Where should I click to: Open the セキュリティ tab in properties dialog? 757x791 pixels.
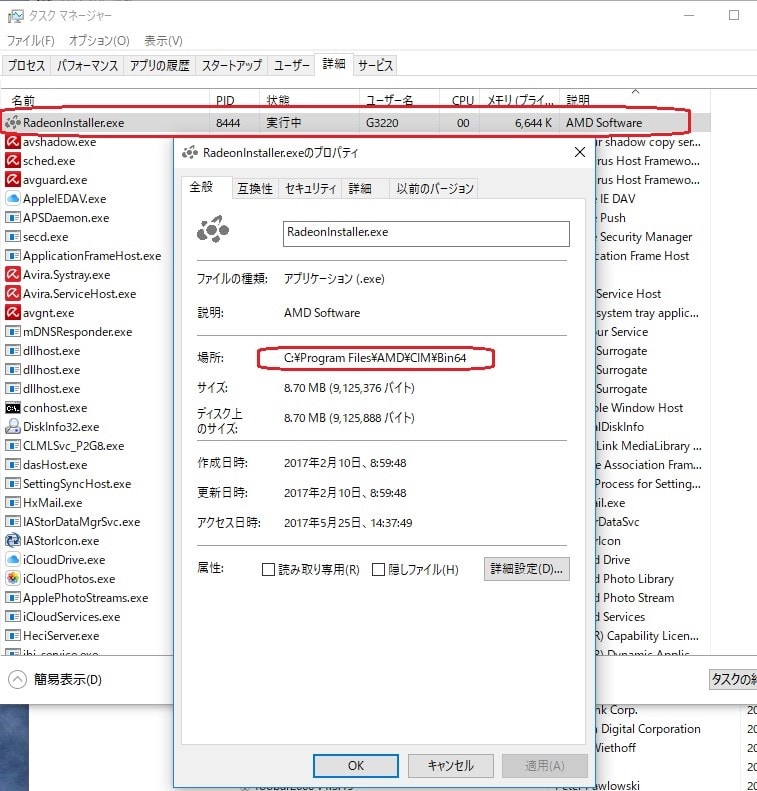(310, 189)
